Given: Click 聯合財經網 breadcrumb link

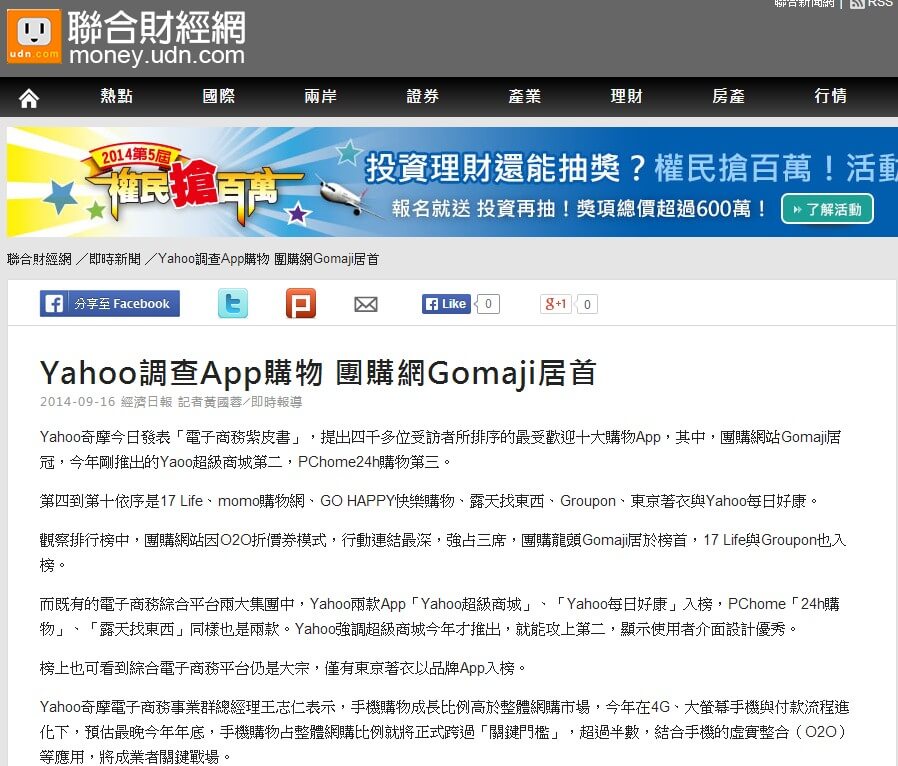Looking at the screenshot, I should (x=40, y=259).
